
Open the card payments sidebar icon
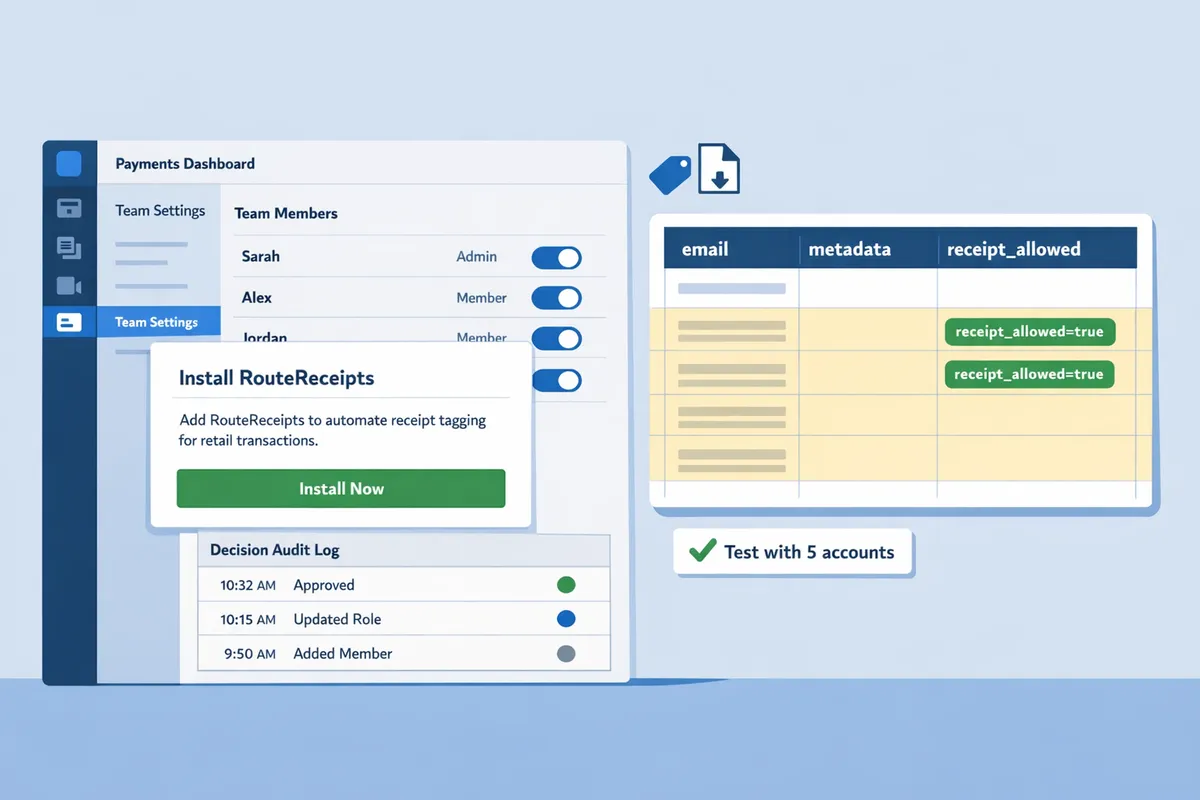(x=69, y=209)
